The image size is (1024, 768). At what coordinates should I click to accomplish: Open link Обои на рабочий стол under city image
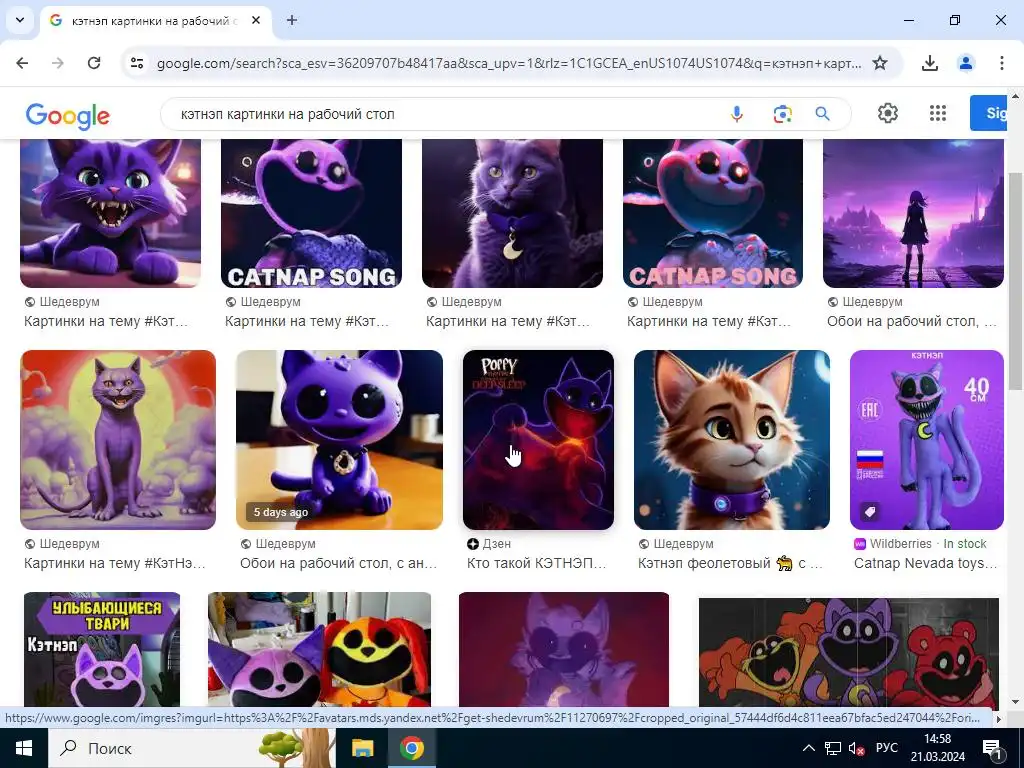pyautogui.click(x=912, y=321)
